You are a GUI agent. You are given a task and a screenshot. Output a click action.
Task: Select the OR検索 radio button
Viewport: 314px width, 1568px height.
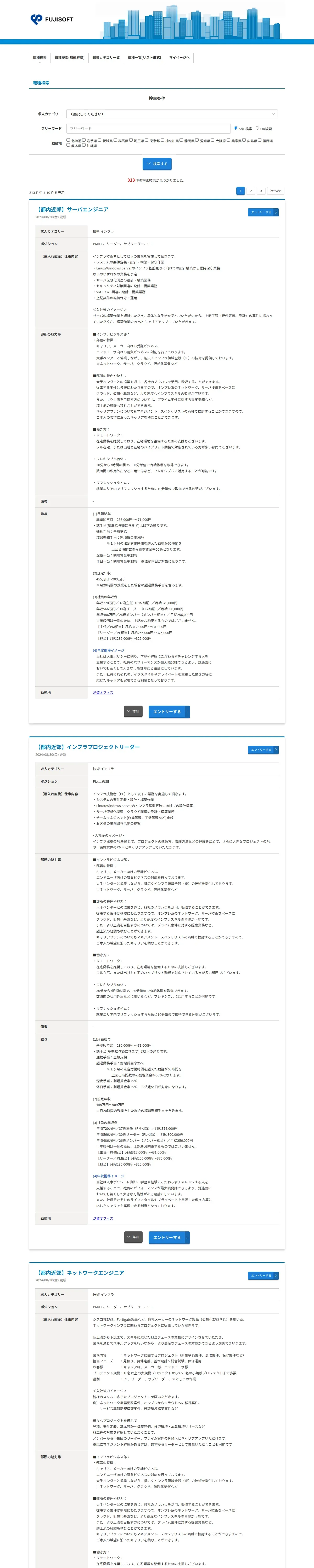(257, 128)
